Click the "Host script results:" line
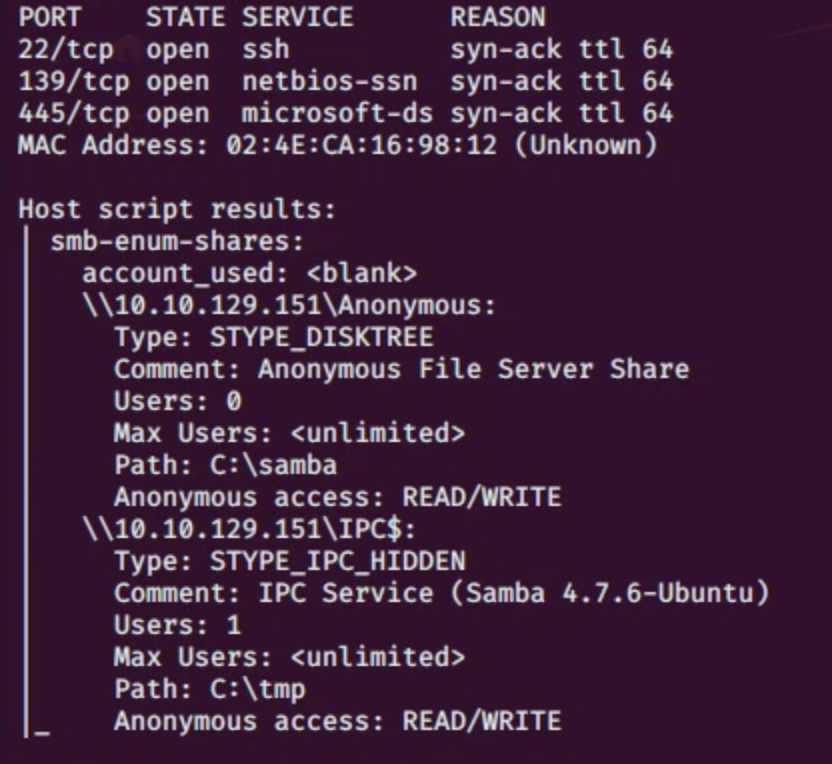 click(177, 210)
